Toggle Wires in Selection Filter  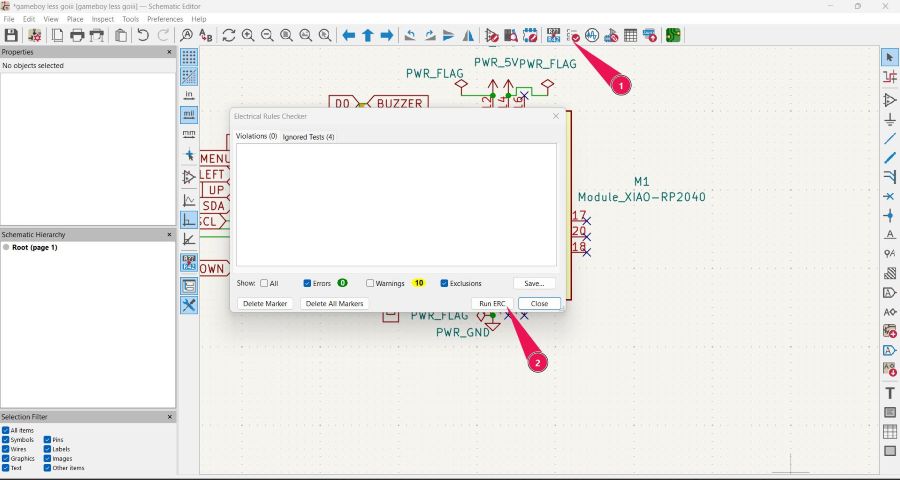(6, 449)
